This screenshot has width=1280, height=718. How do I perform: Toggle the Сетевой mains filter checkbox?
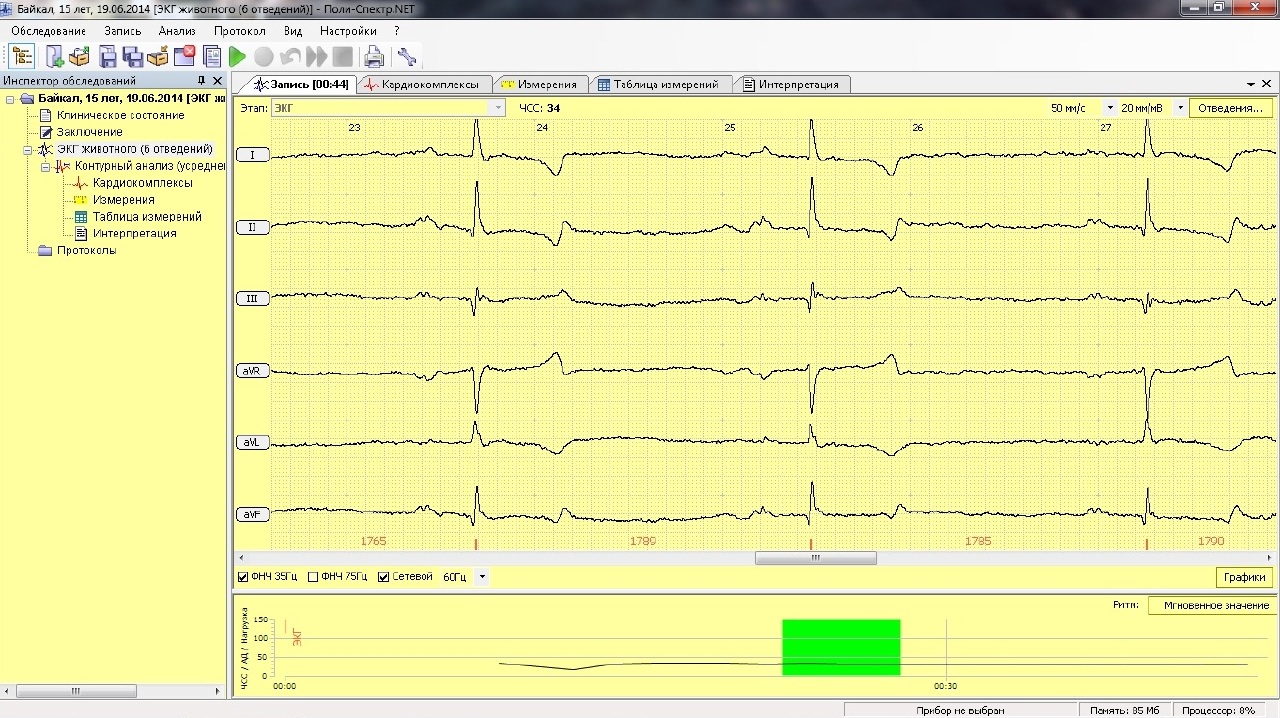(383, 577)
